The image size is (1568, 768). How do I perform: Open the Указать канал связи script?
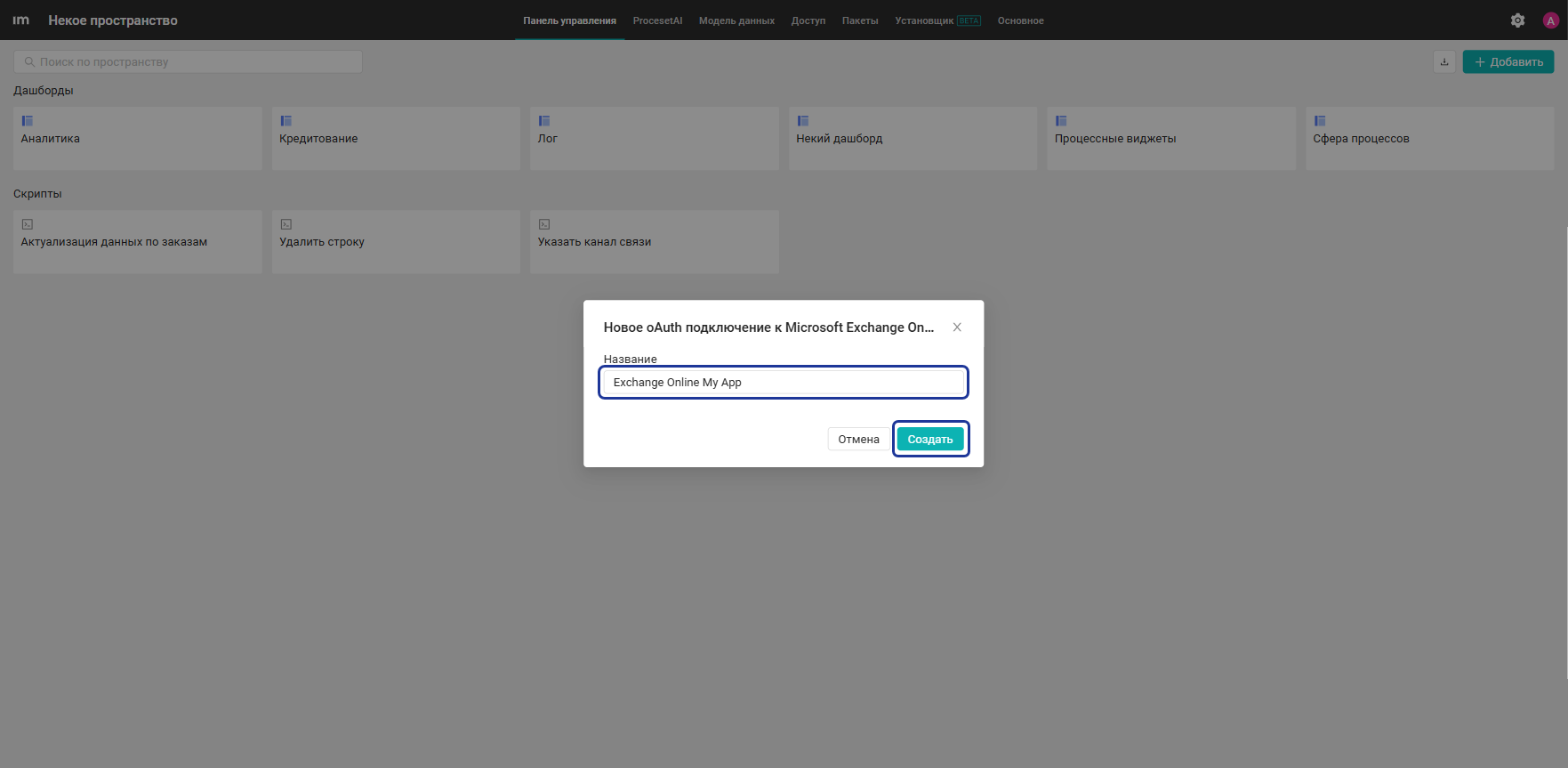[655, 241]
